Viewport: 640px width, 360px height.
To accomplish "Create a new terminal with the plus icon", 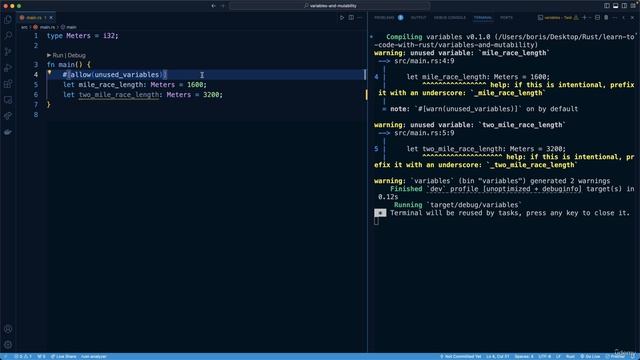I will point(584,18).
